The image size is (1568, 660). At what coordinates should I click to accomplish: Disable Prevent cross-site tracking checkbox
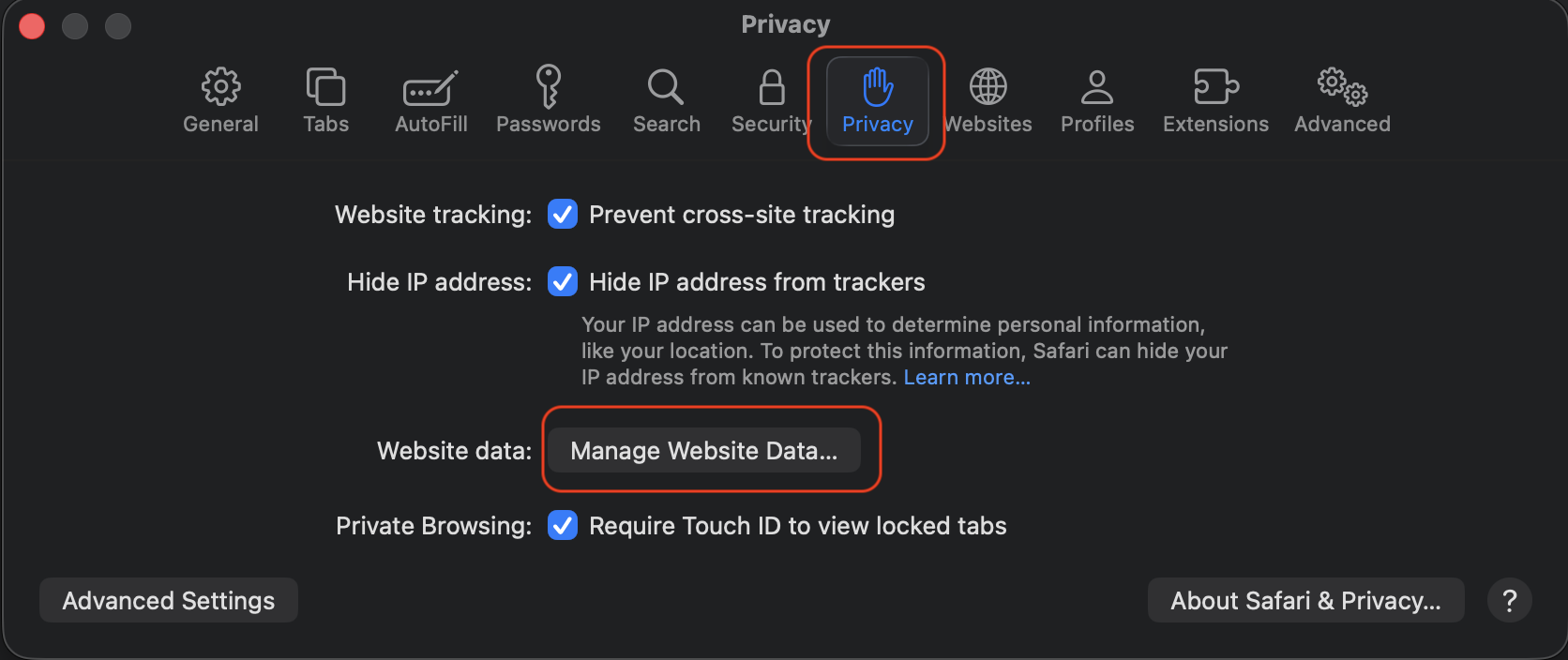[x=563, y=214]
